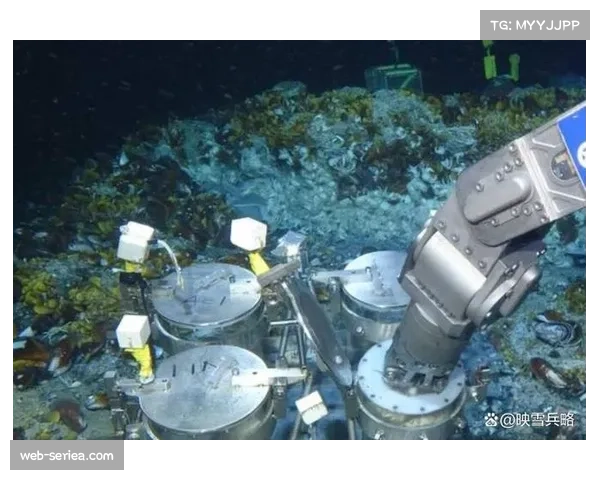Click the brown mussel shell at bottom right
This screenshot has width=600, height=480.
(550, 375)
